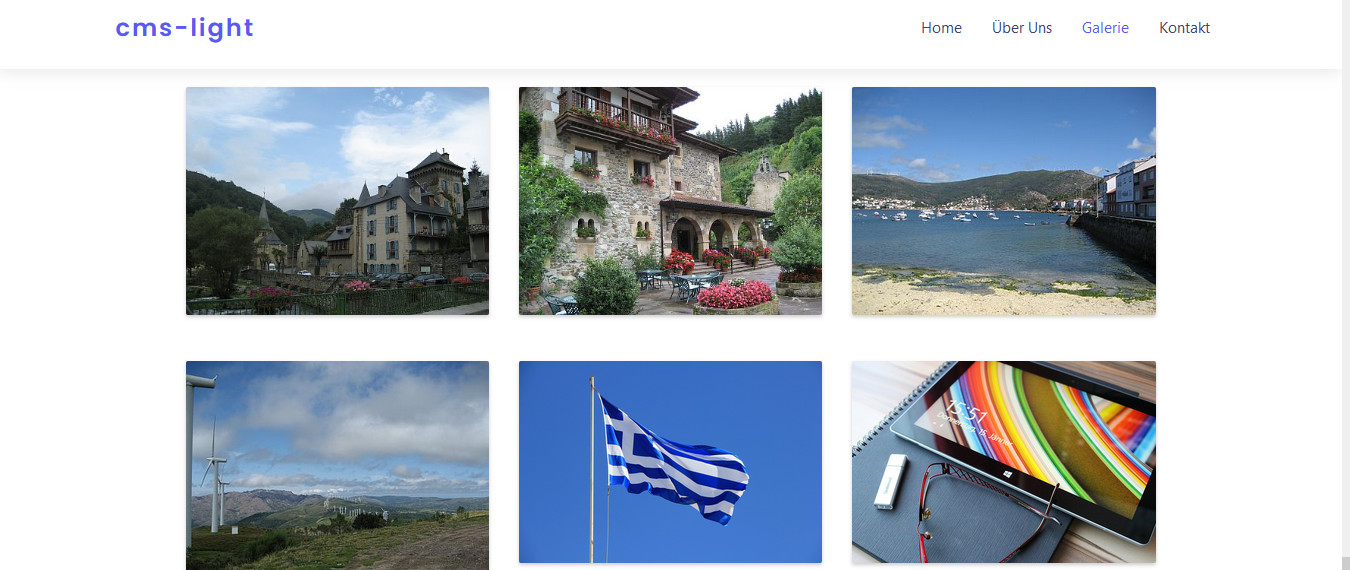This screenshot has width=1350, height=570.
Task: Click the vertical scrollbar thumb at page edge
Action: click(1345, 563)
